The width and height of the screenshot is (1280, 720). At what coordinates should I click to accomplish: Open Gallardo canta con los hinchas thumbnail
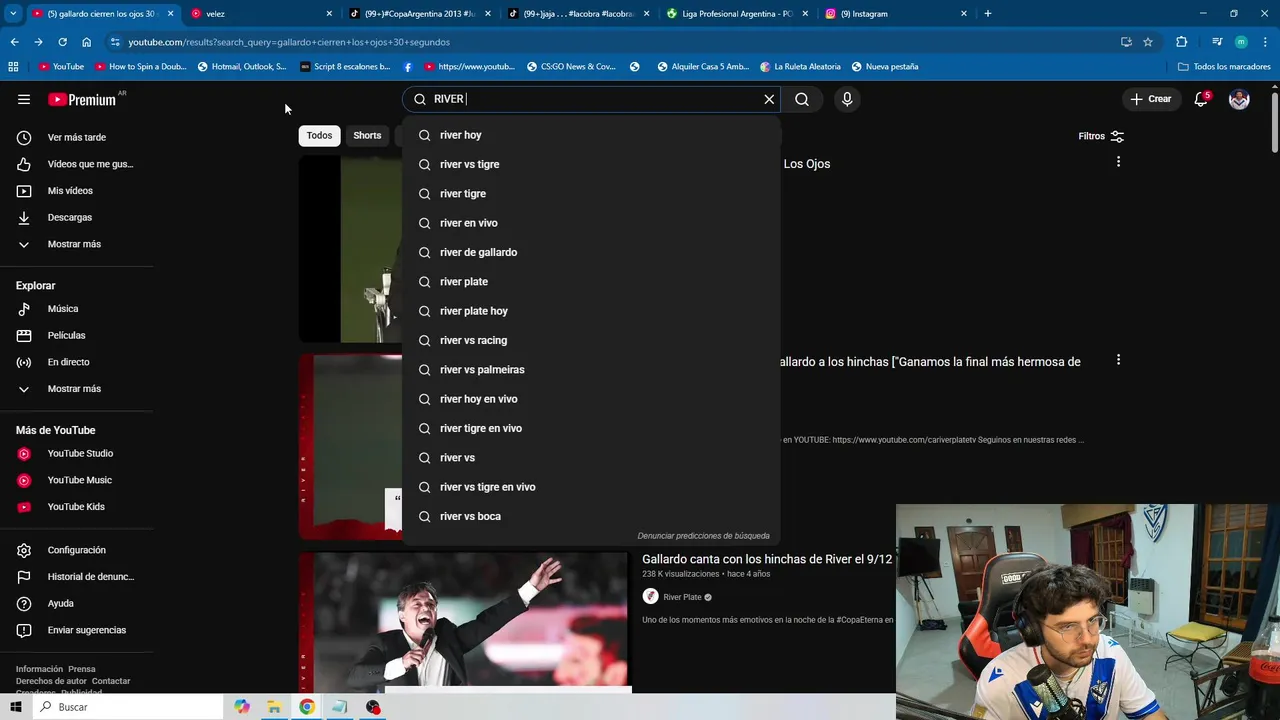pyautogui.click(x=464, y=622)
